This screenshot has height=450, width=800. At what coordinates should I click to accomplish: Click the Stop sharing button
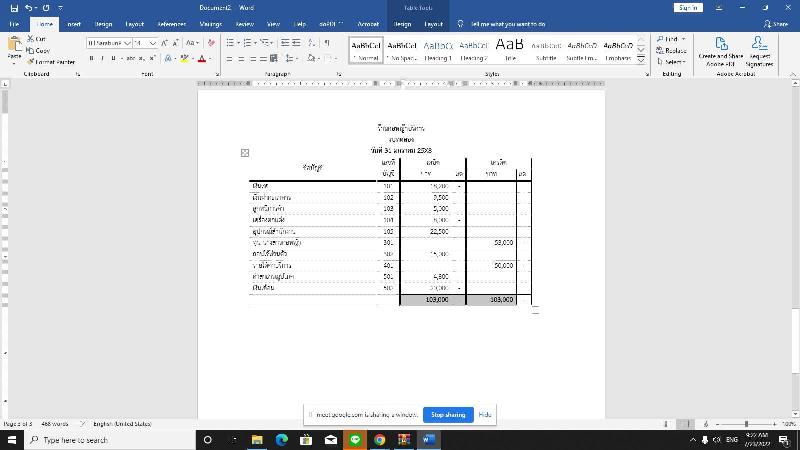point(447,414)
